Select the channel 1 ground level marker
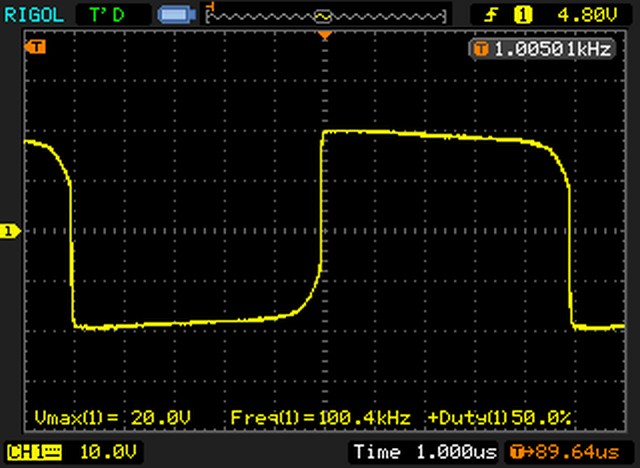 point(10,231)
